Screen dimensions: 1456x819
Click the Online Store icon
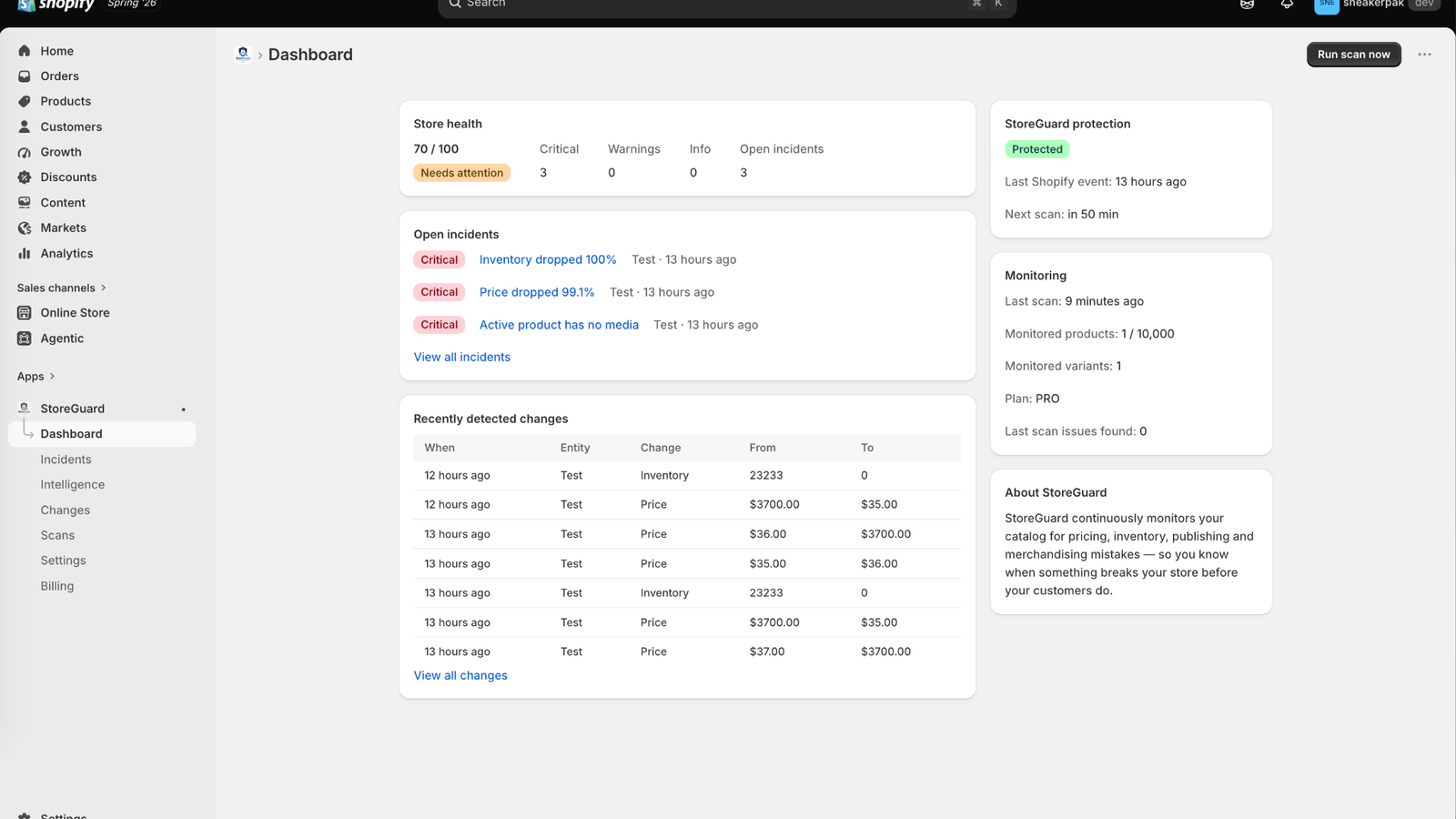coord(25,313)
